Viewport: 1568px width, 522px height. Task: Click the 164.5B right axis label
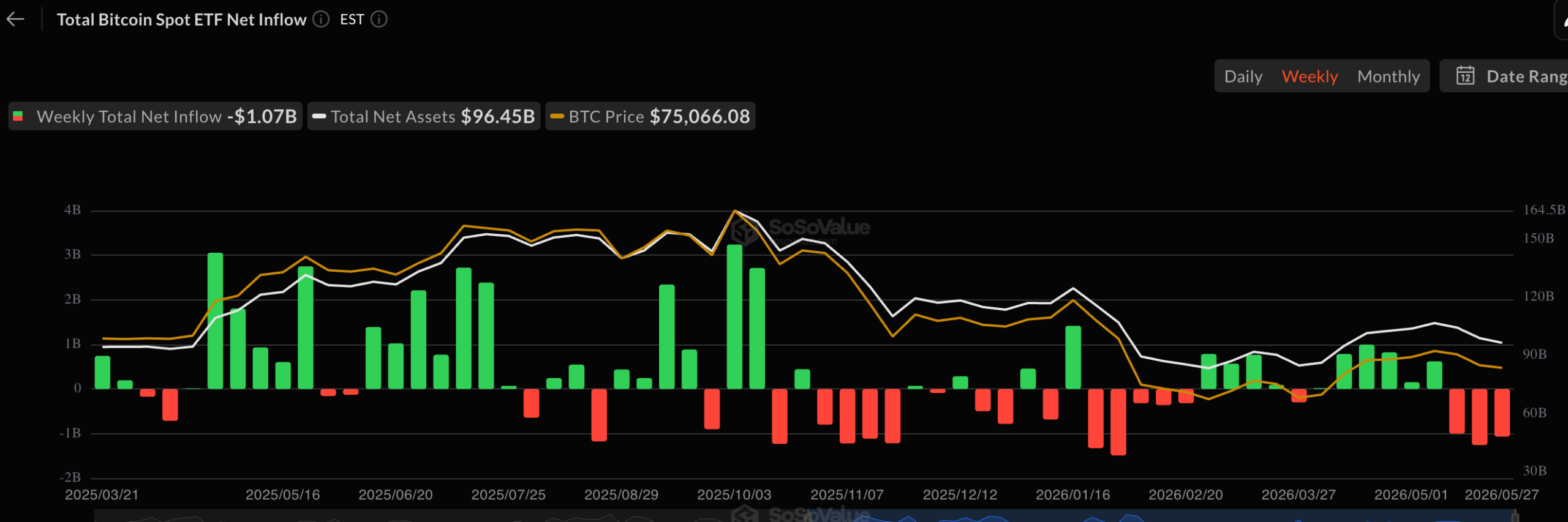coord(1544,210)
